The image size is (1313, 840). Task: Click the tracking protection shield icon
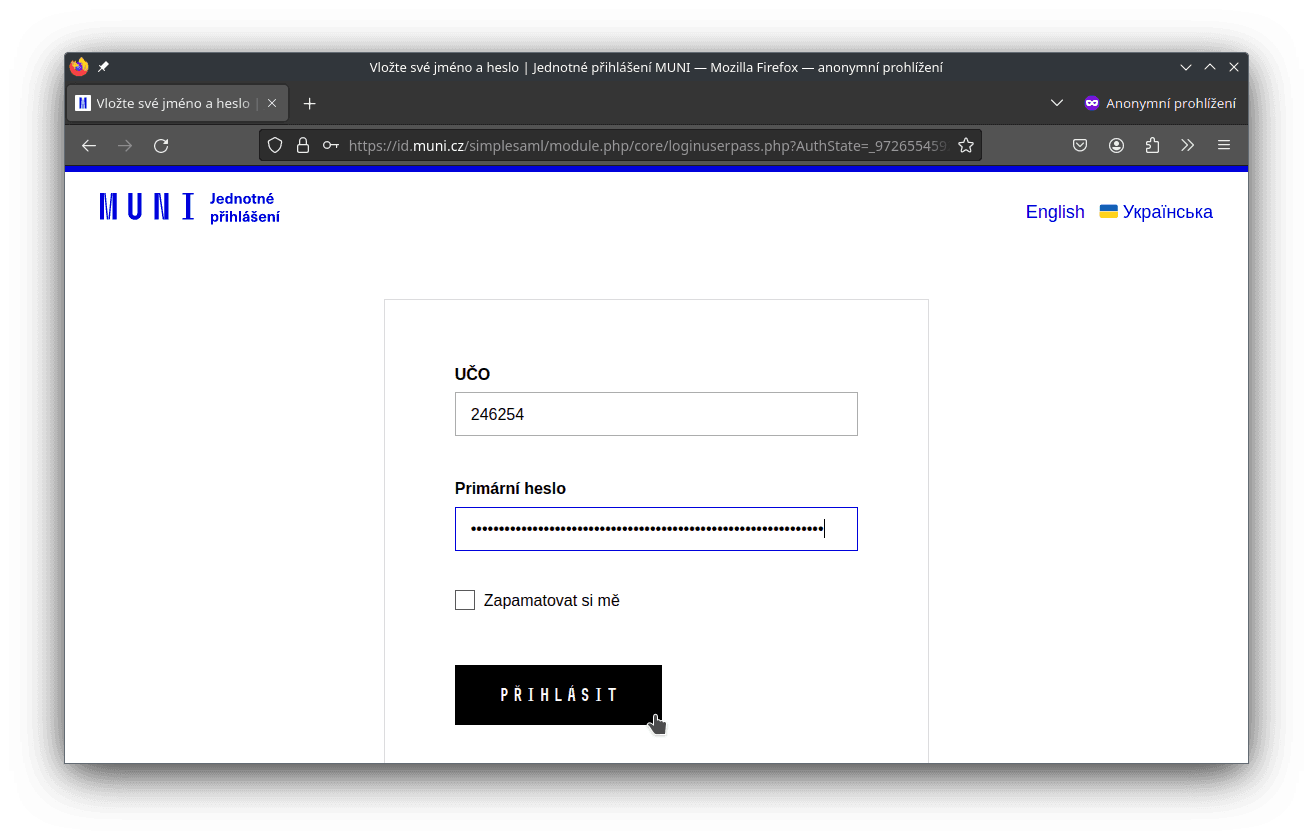[x=275, y=145]
